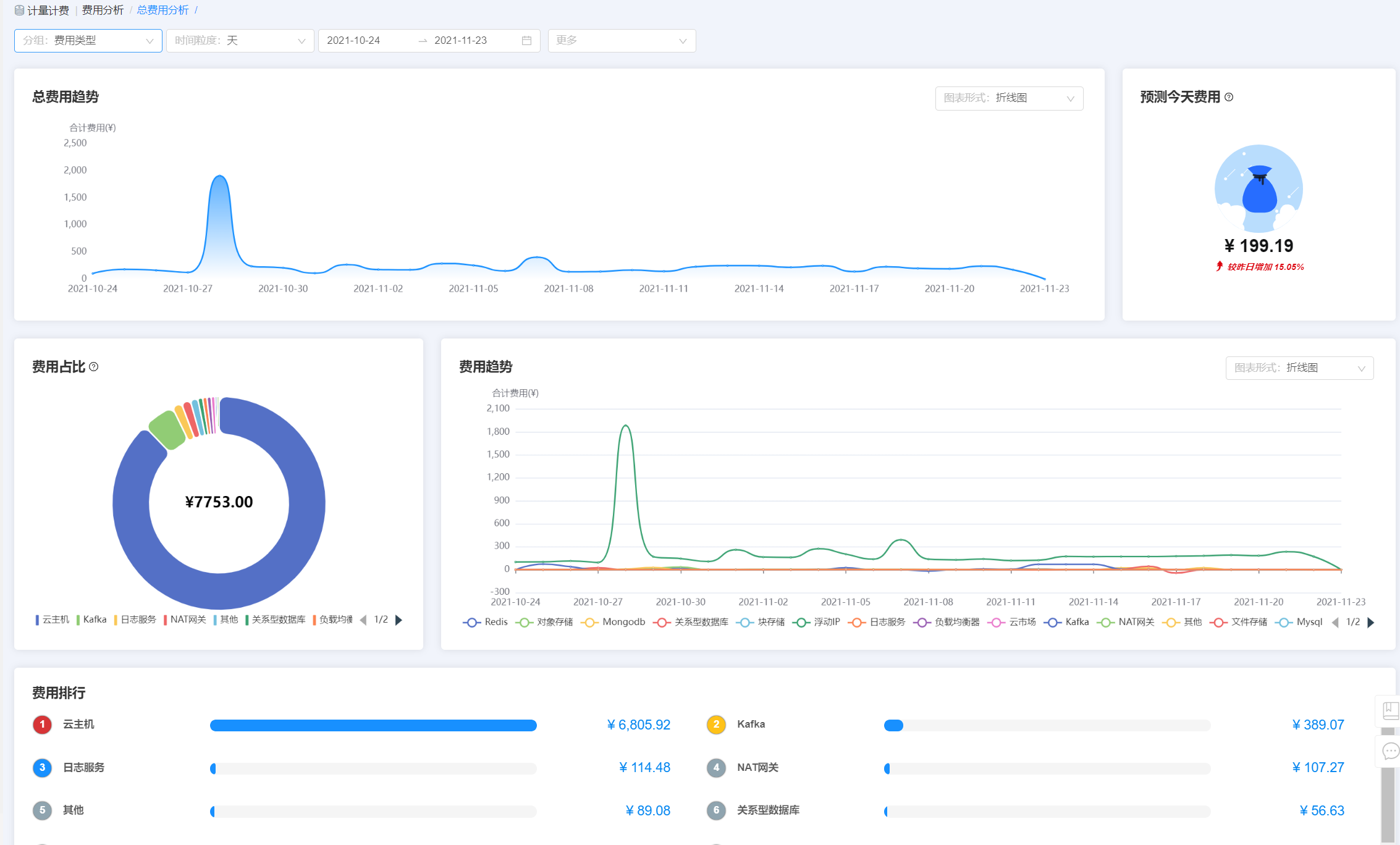Viewport: 1400px width, 845px height.
Task: Toggle 云主机 slice in donut legend
Action: pyautogui.click(x=53, y=620)
